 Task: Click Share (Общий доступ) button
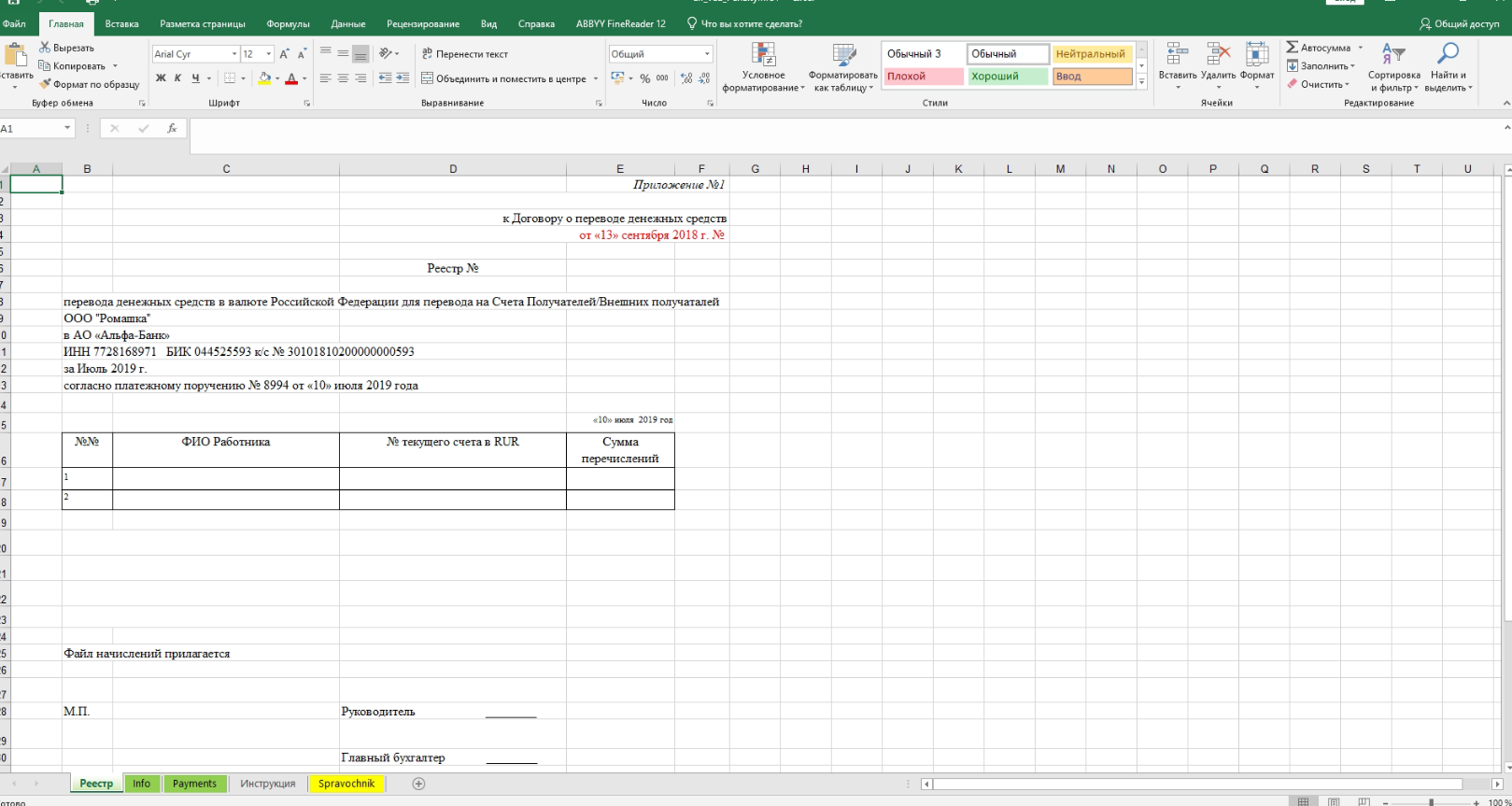click(x=1459, y=24)
